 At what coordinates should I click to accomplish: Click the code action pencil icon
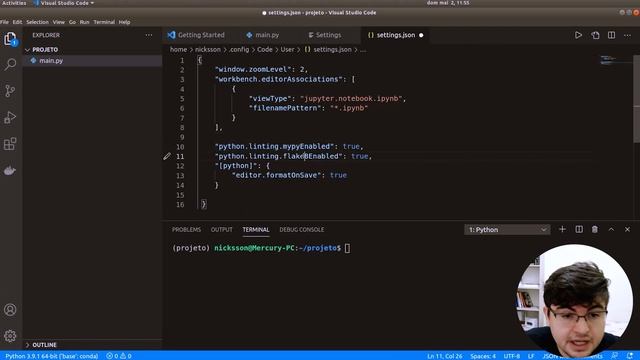(x=167, y=156)
